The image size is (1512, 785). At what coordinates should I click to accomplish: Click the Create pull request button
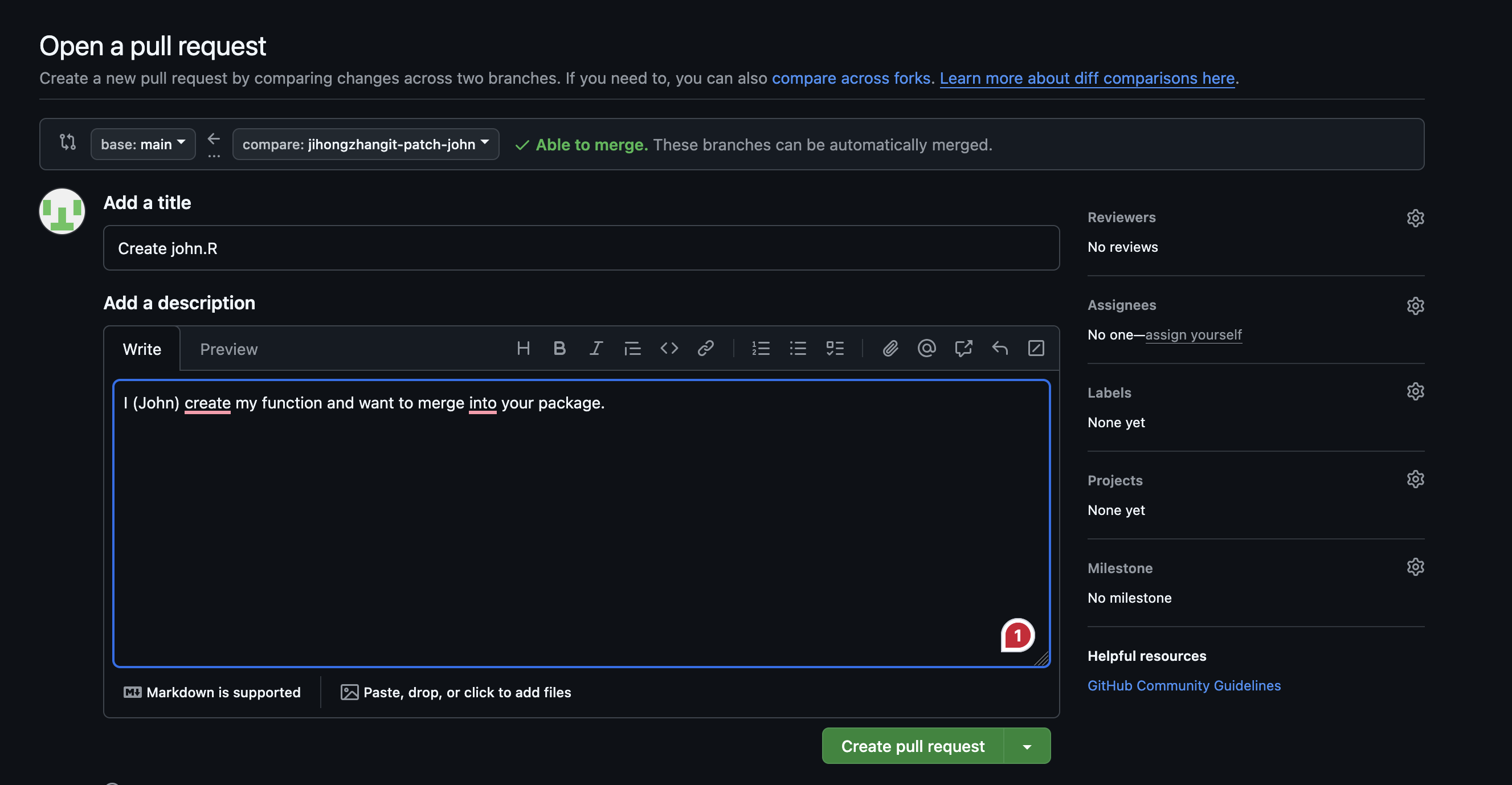tap(913, 746)
